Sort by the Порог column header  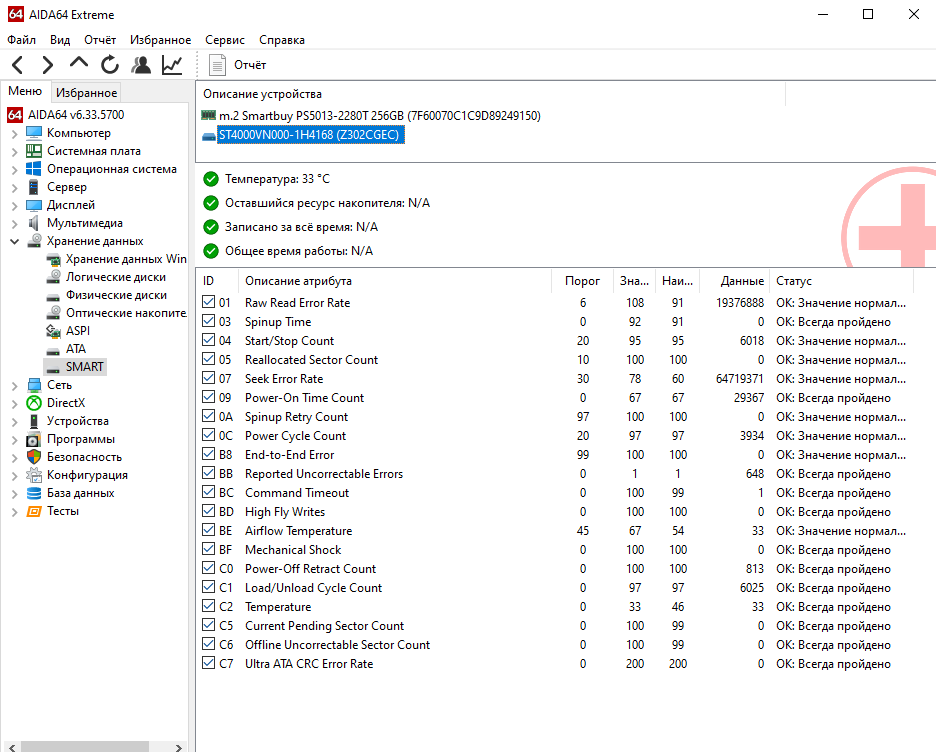point(582,281)
